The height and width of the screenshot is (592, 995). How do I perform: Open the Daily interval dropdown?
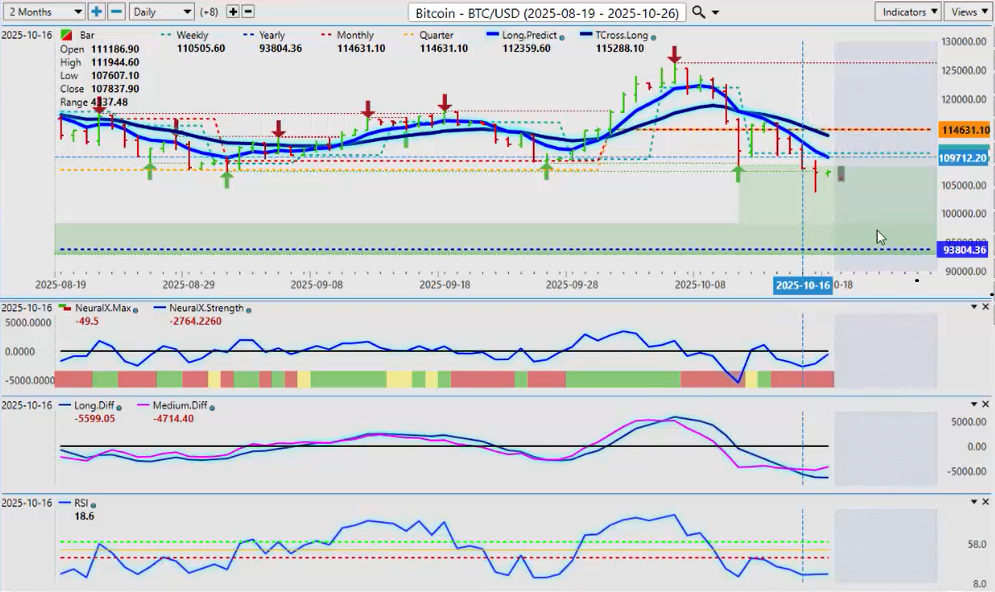[x=161, y=11]
